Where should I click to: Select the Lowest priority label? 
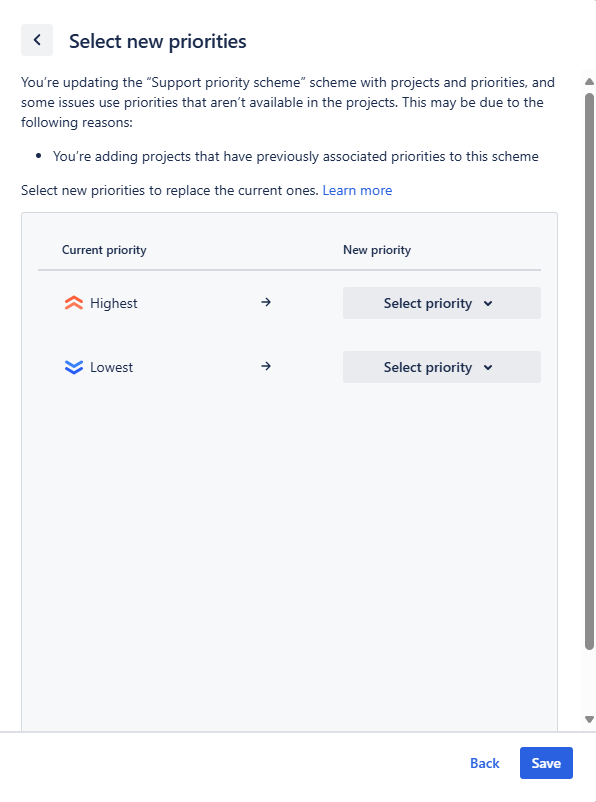point(112,367)
